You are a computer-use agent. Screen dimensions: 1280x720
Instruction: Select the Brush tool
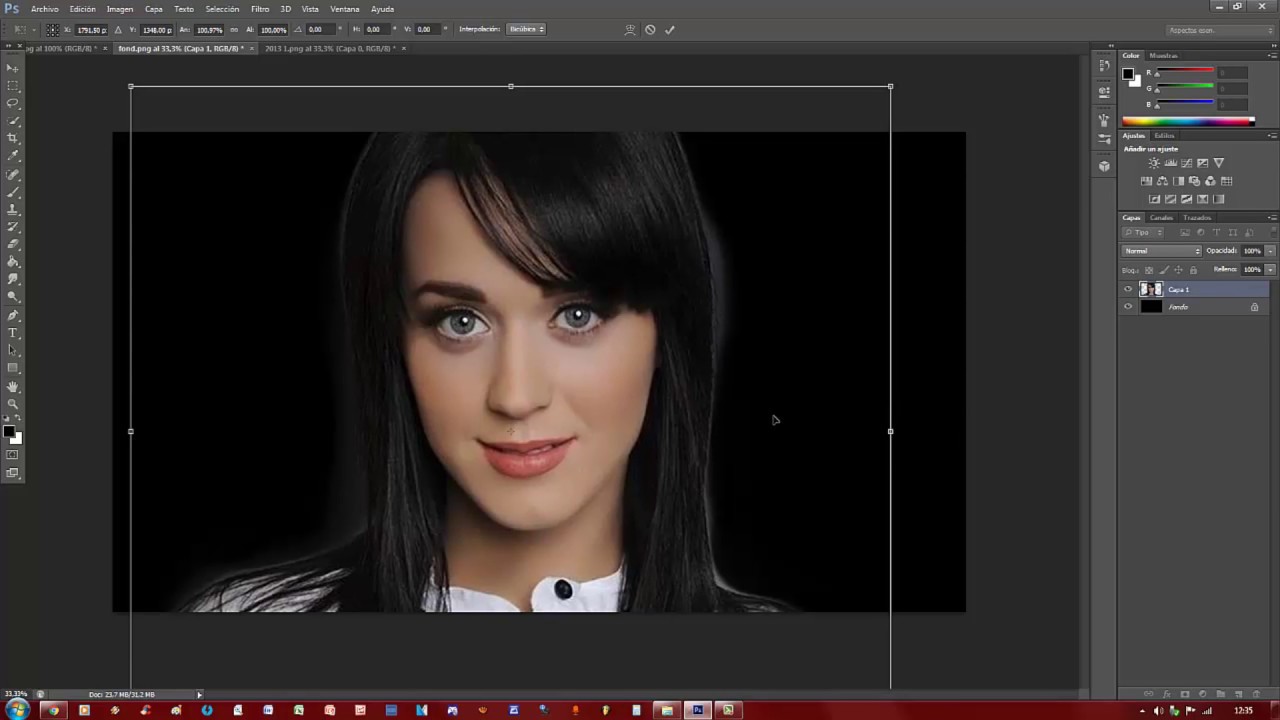click(13, 192)
